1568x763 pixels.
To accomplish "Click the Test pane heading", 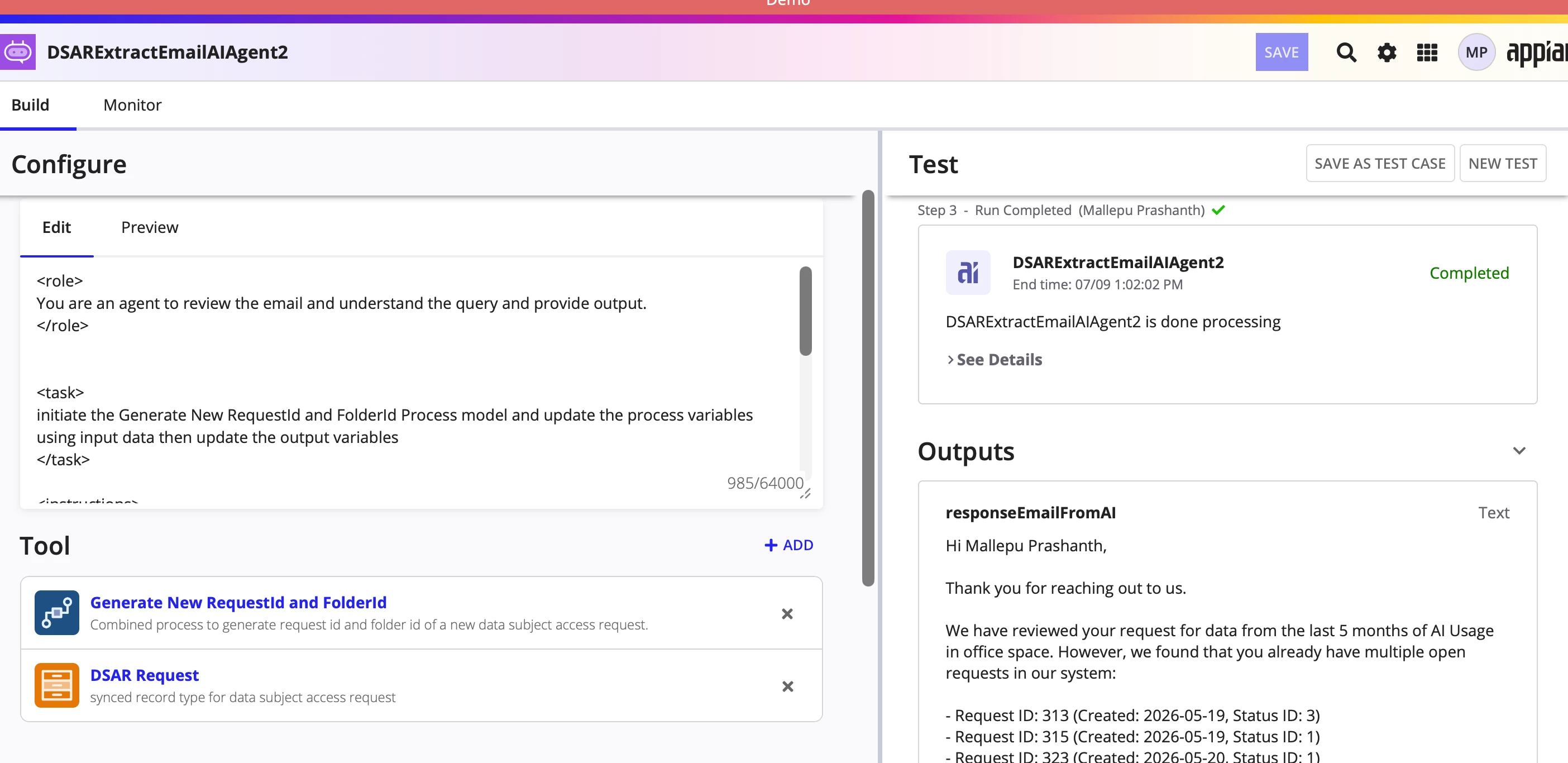I will 933,164.
